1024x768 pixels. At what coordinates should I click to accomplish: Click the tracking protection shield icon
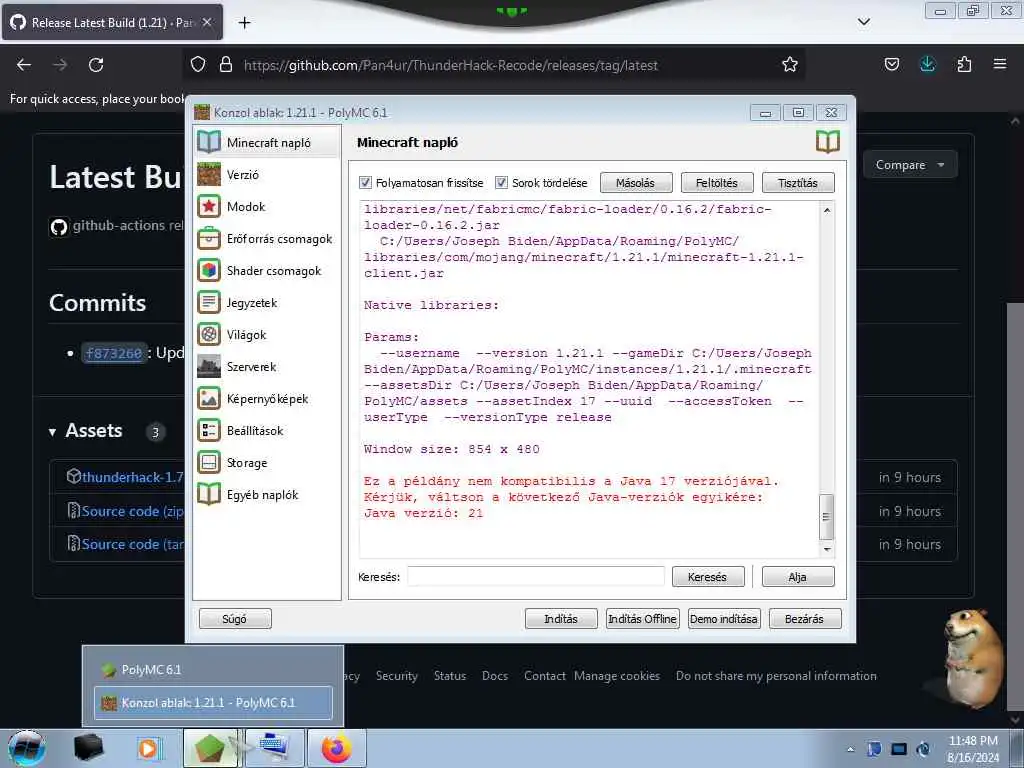198,65
